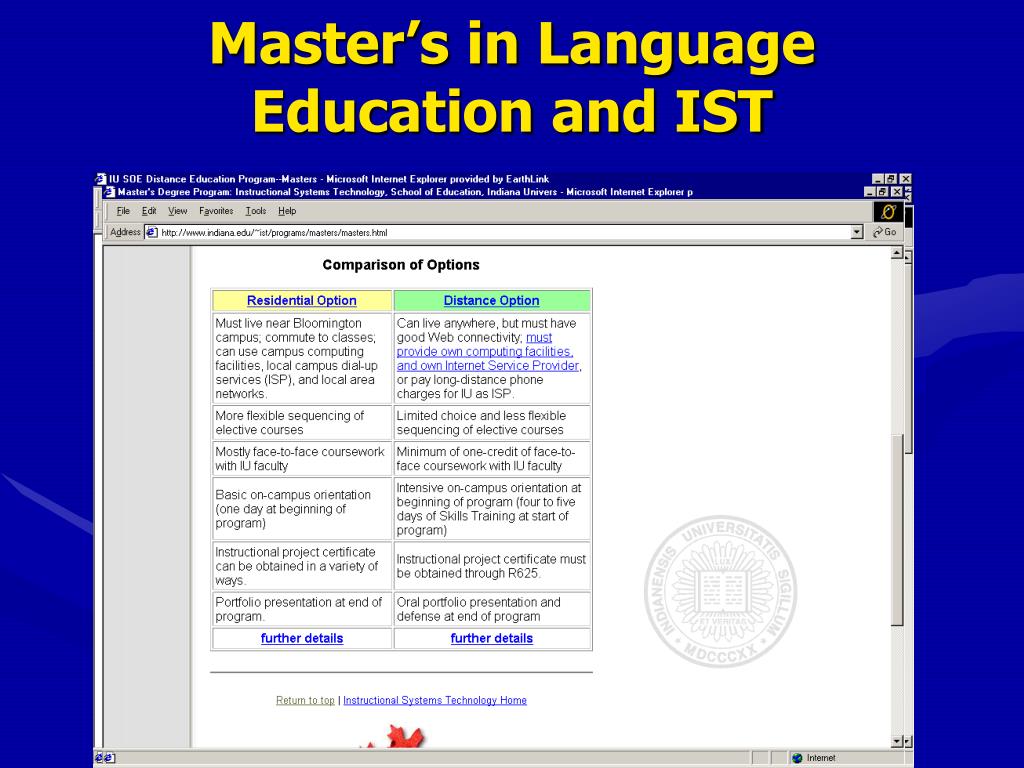Screen dimensions: 1024x768
Task: Open the Edit menu
Action: [x=149, y=211]
